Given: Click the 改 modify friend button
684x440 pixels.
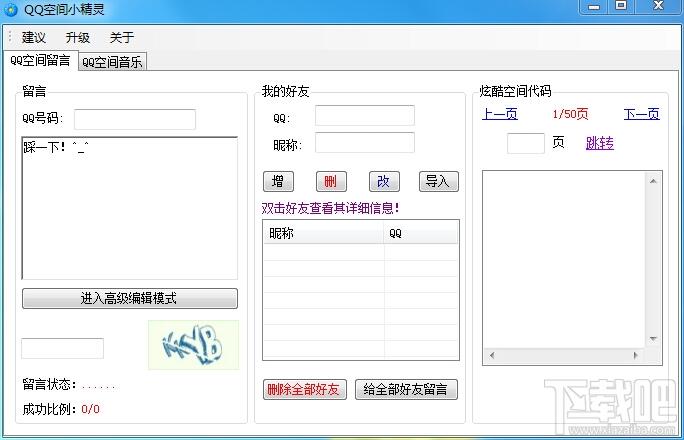Looking at the screenshot, I should (384, 181).
